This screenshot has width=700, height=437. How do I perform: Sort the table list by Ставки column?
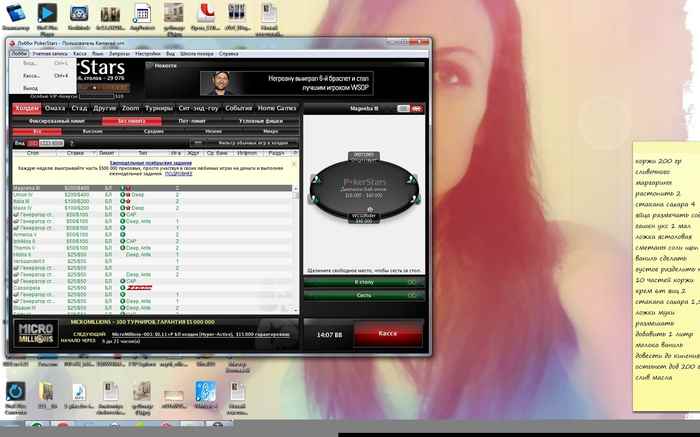(75, 153)
